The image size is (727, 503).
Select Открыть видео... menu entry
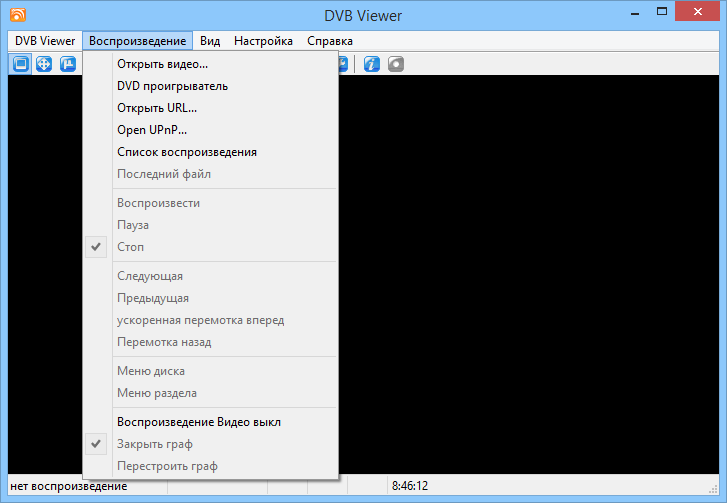tap(210, 64)
